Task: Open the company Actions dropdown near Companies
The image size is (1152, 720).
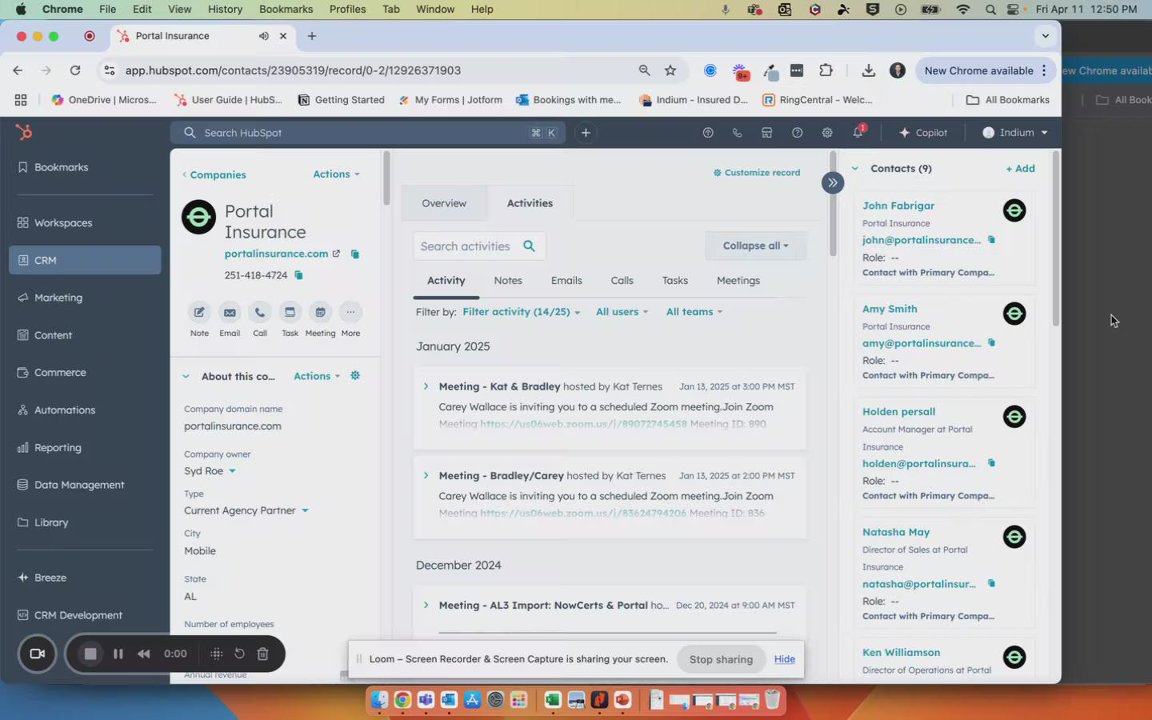Action: (x=336, y=174)
